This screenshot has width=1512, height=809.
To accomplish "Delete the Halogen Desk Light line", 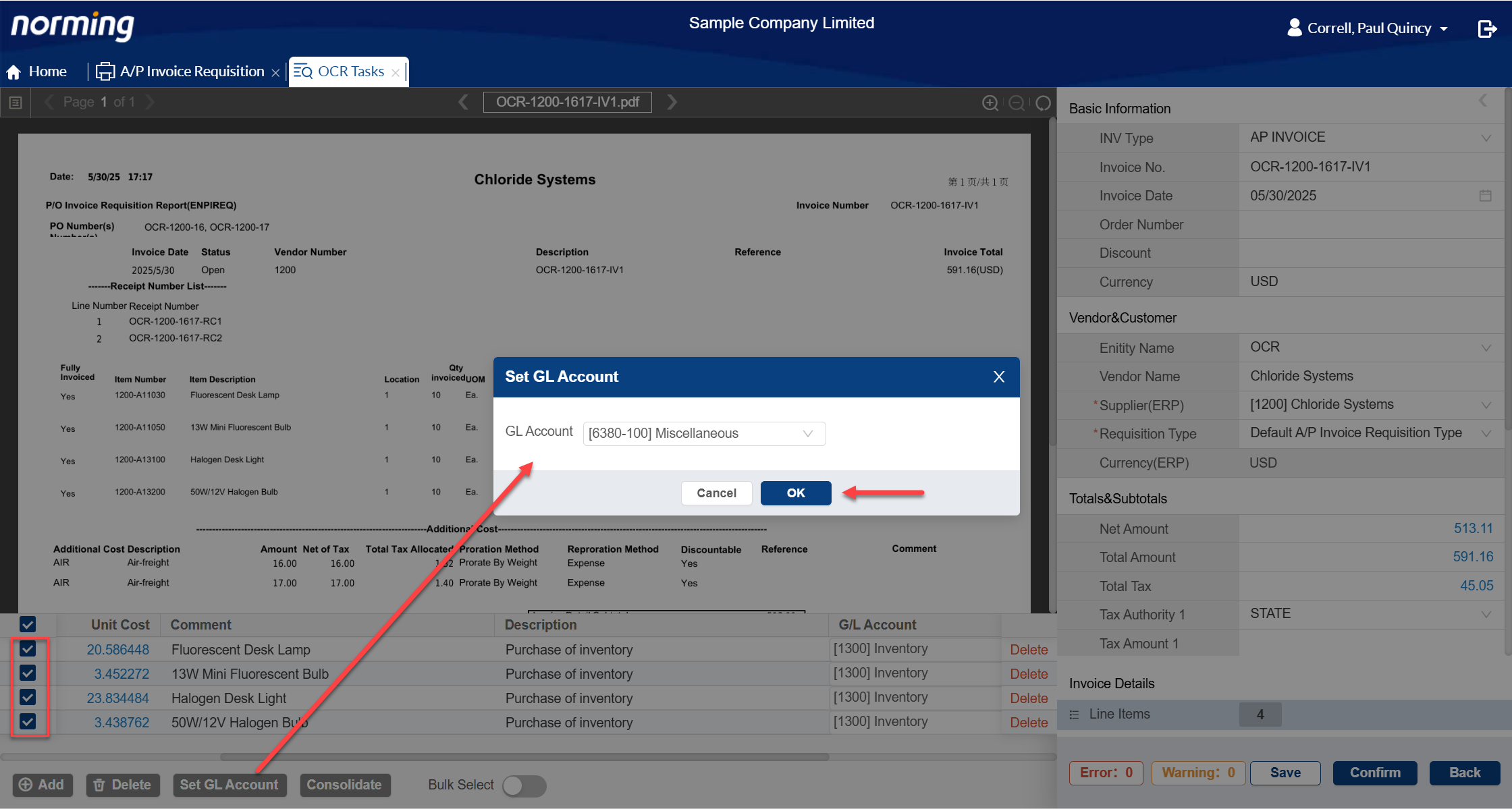I will (x=1029, y=698).
